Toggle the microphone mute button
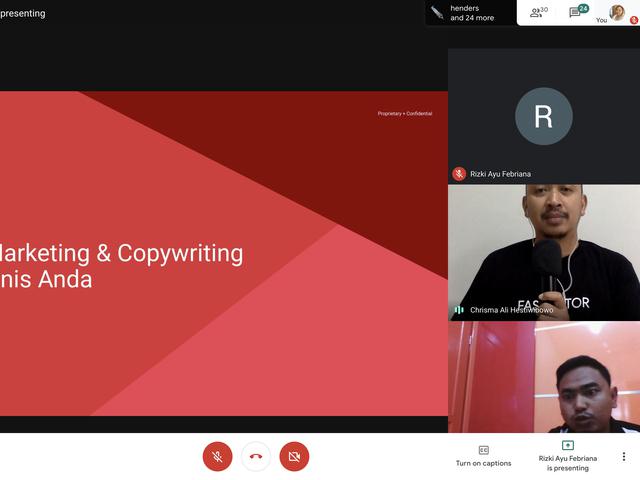The width and height of the screenshot is (640, 480). coord(217,456)
